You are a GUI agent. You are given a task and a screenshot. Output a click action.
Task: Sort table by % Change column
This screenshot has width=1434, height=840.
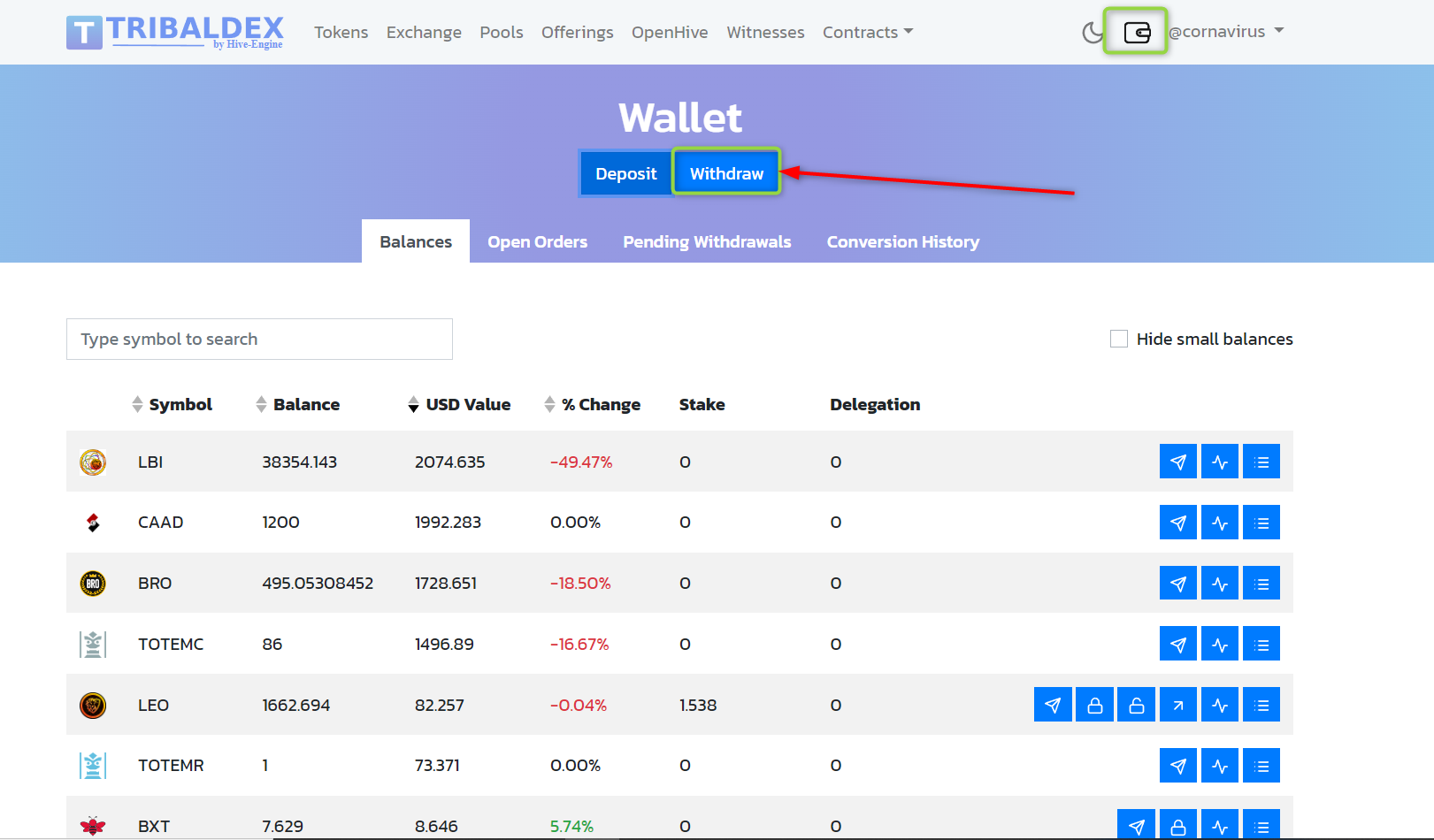point(592,404)
